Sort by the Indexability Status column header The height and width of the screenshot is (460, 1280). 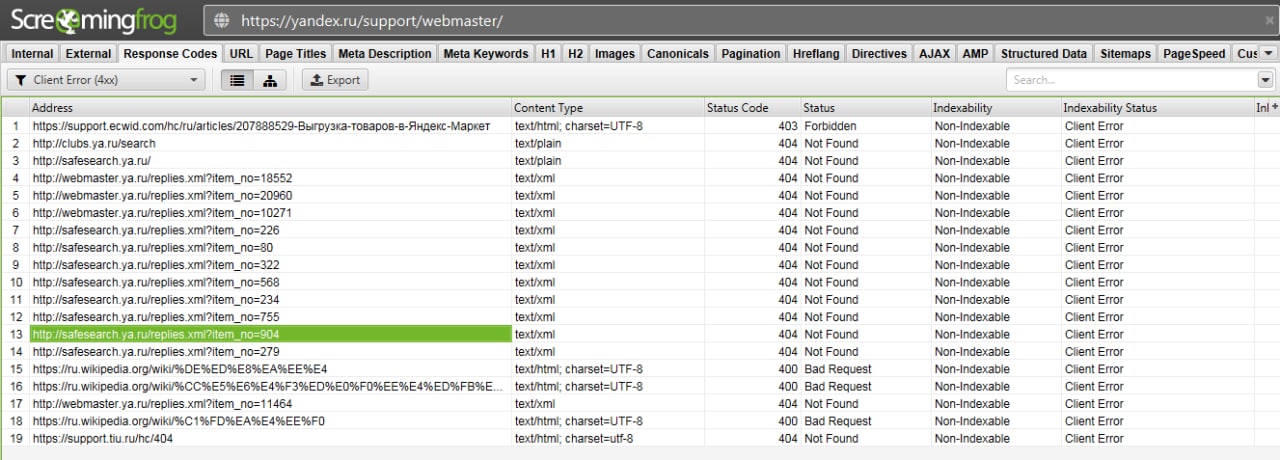pos(1157,108)
